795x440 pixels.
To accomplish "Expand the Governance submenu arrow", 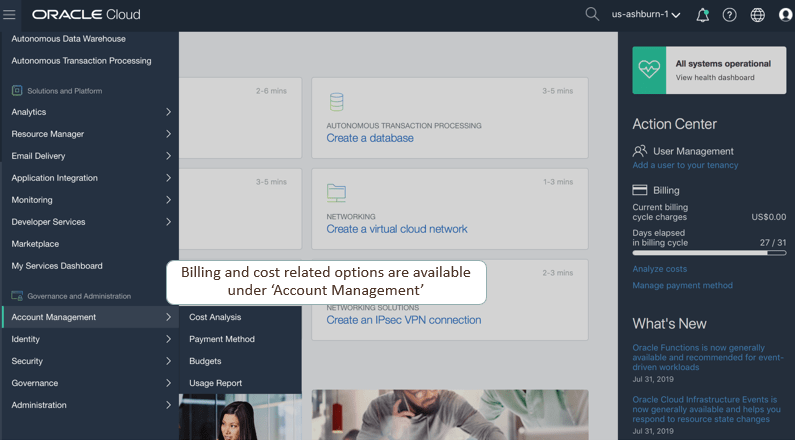I will [168, 383].
